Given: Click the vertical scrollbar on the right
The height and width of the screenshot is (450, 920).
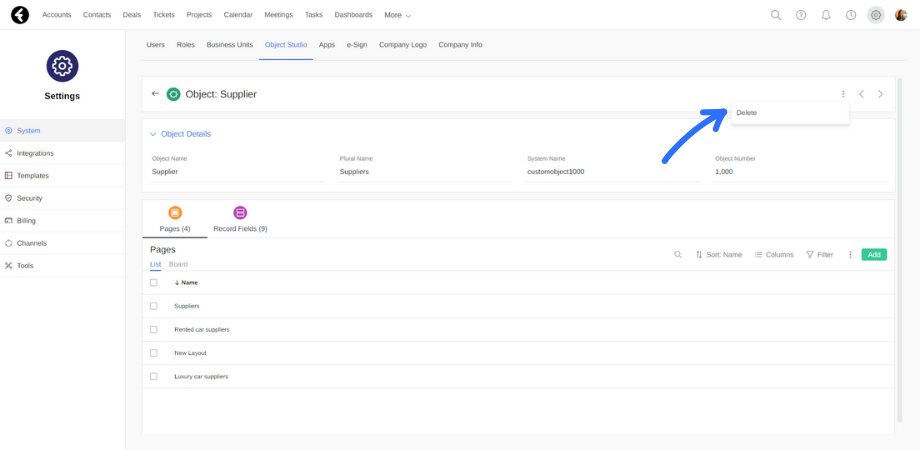Looking at the screenshot, I should pyautogui.click(x=899, y=250).
